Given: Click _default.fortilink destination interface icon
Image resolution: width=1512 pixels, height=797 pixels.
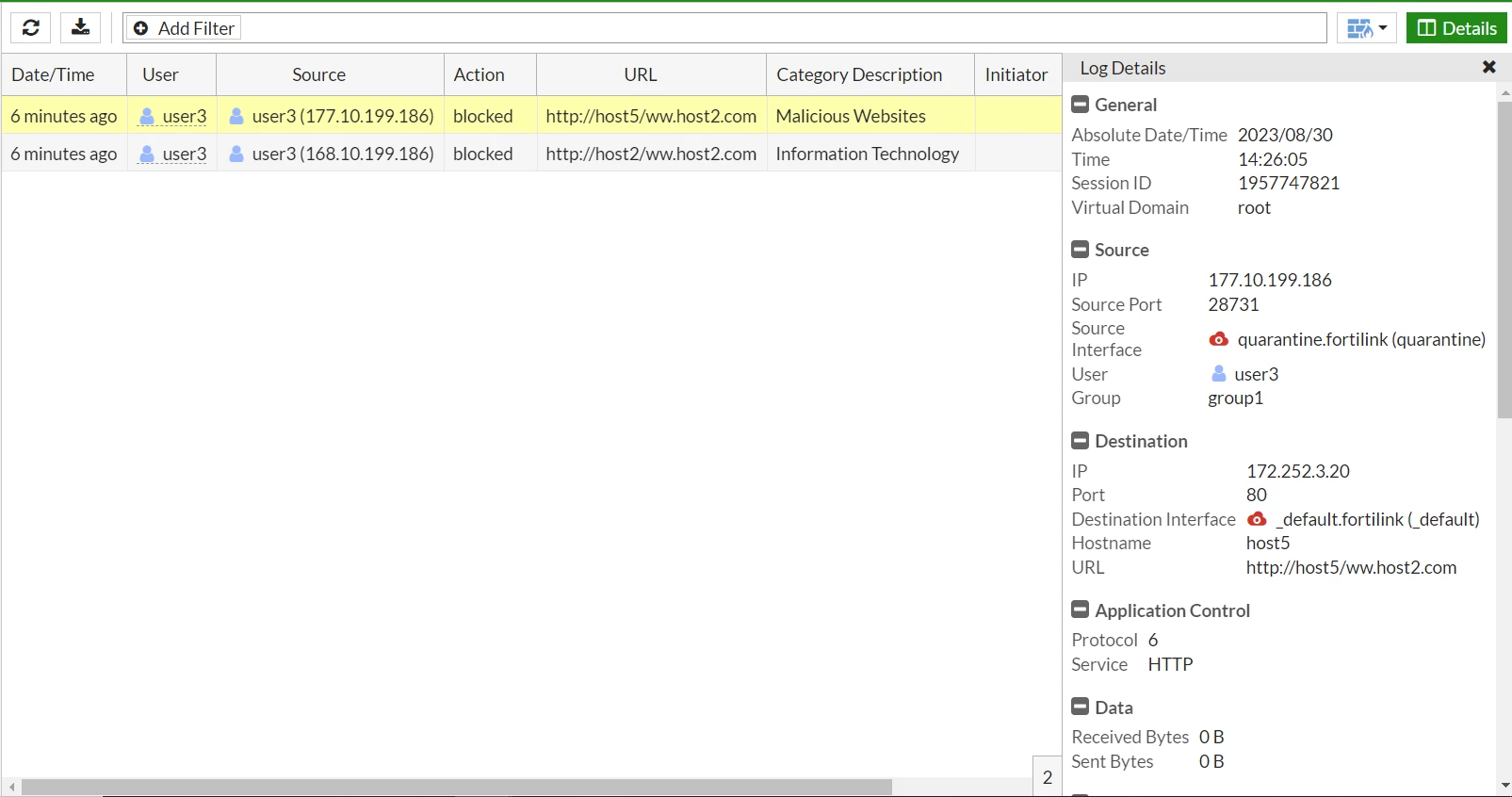Looking at the screenshot, I should pyautogui.click(x=1257, y=519).
